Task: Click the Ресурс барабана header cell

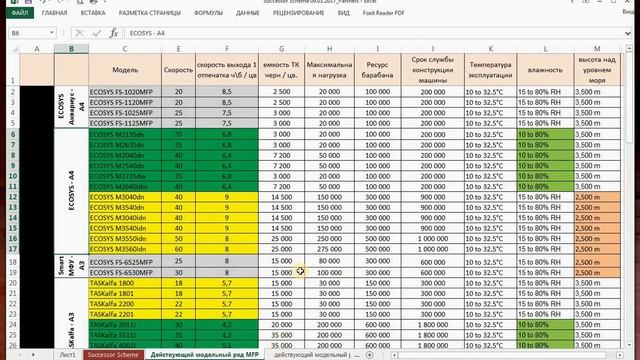Action: (x=378, y=70)
